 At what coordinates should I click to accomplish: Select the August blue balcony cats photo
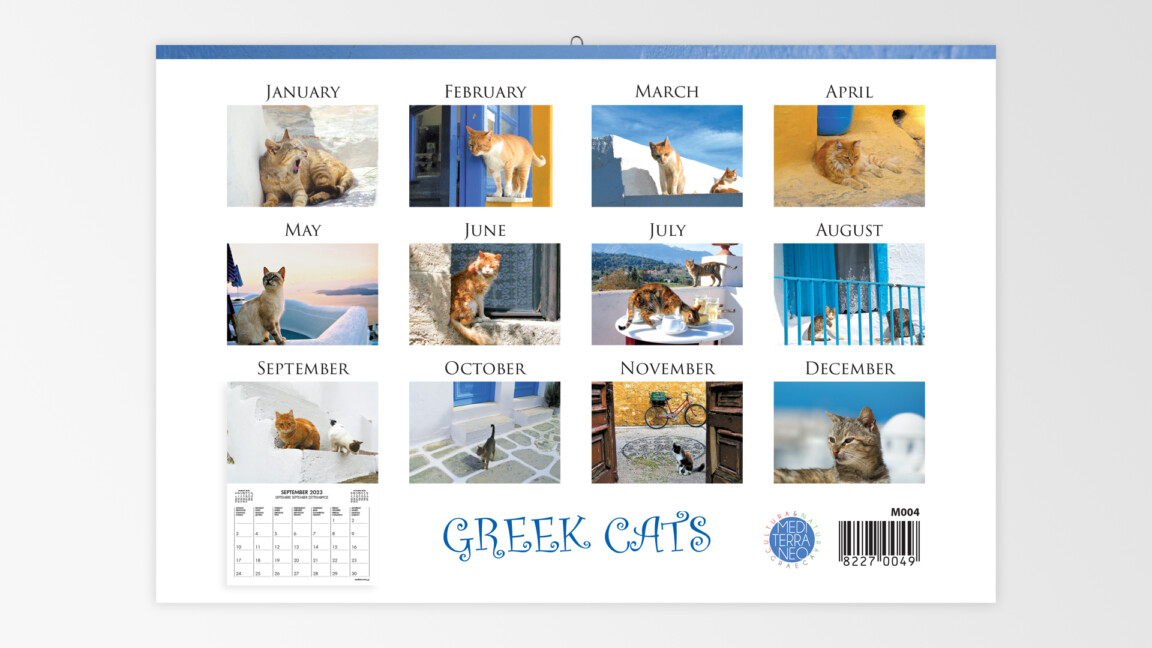[x=849, y=294]
